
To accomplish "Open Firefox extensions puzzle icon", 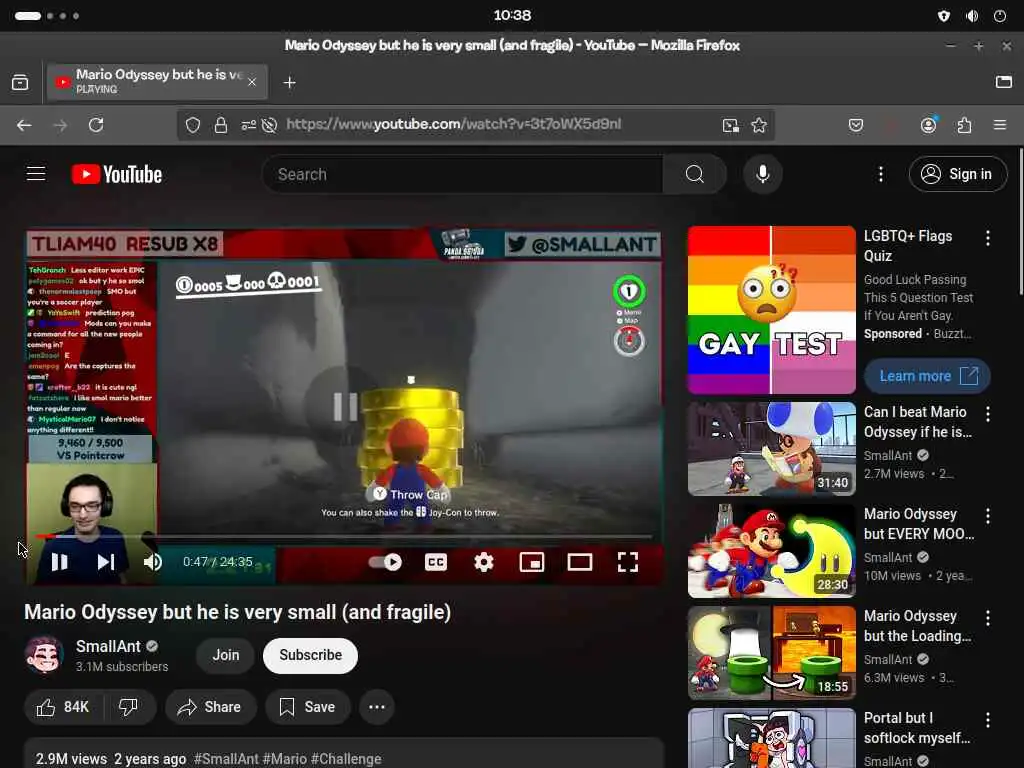I will click(x=964, y=125).
